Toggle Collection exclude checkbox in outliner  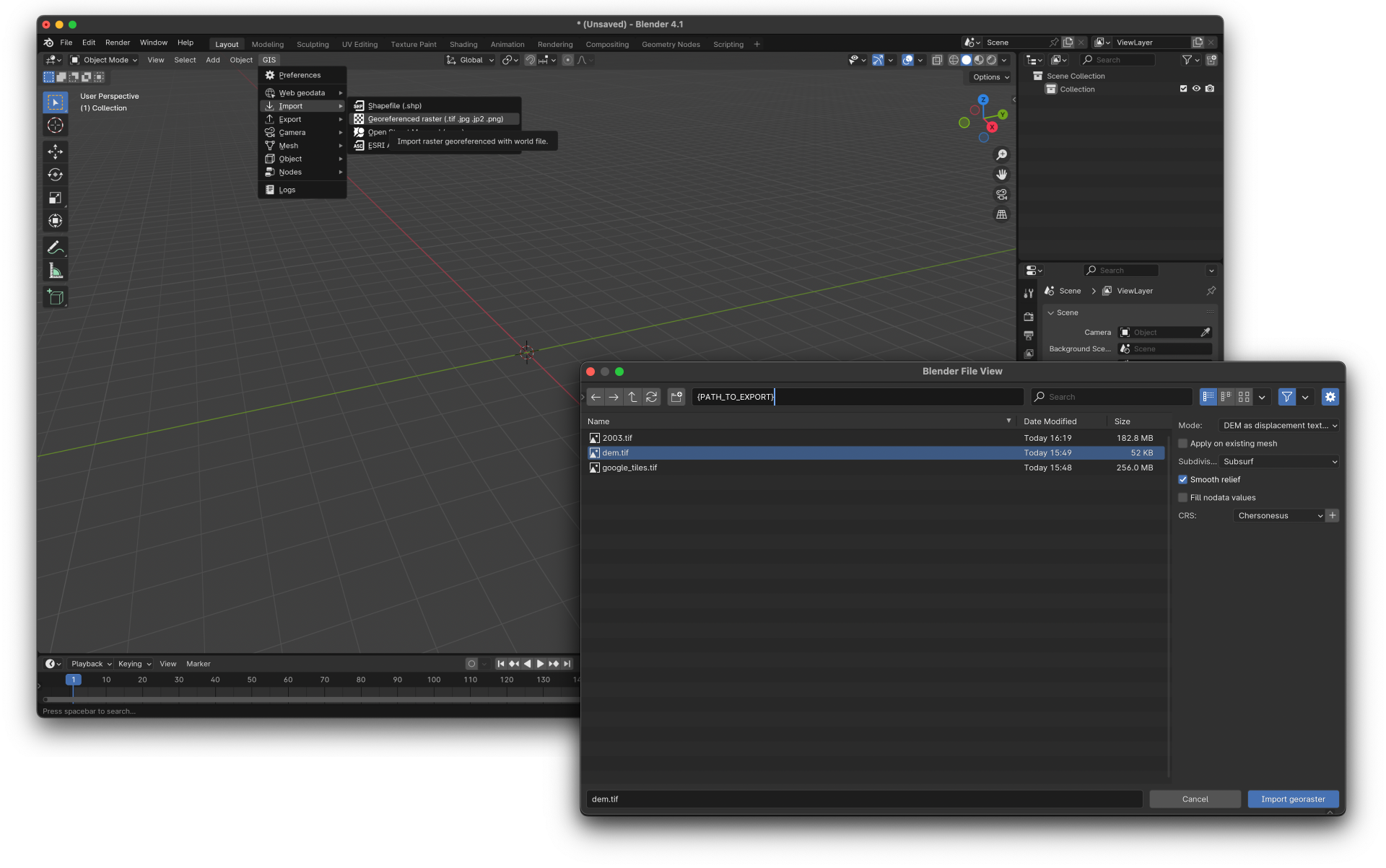point(1183,89)
